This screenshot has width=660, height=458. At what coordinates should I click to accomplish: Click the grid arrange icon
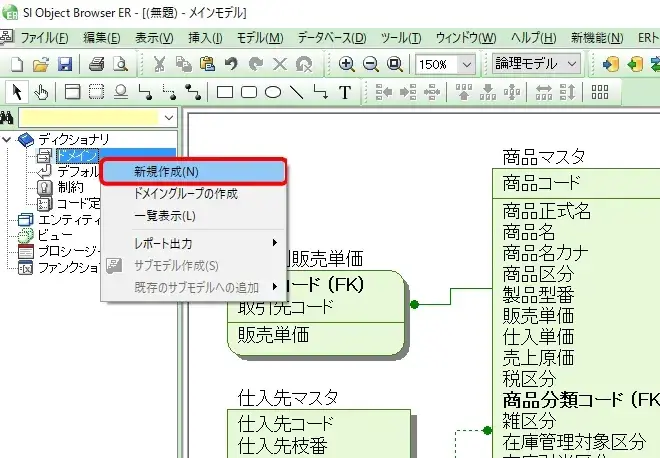tap(600, 92)
